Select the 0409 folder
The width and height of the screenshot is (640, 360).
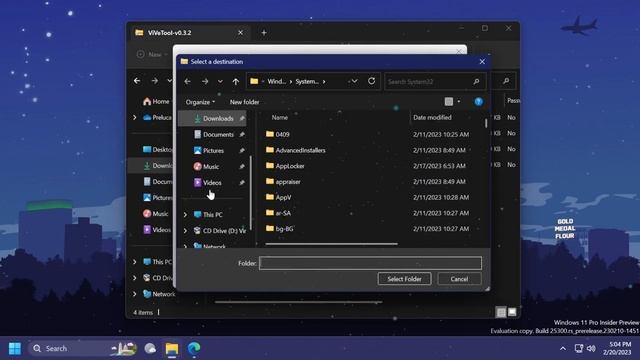coord(282,134)
